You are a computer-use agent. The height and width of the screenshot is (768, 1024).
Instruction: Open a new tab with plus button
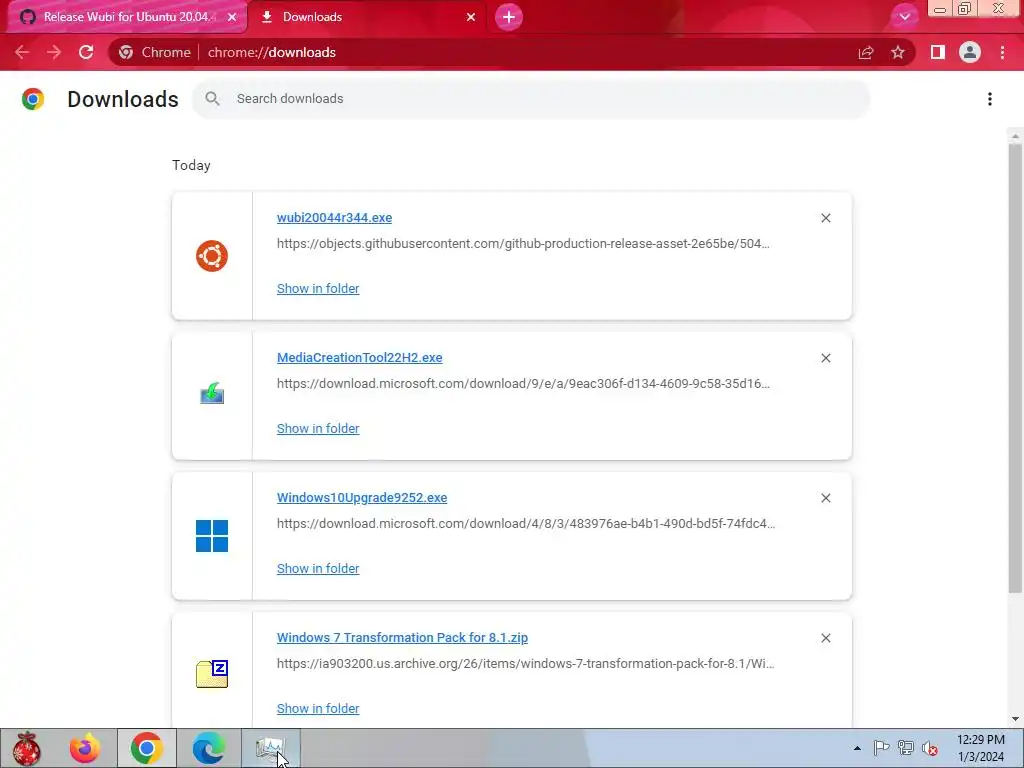pos(509,17)
